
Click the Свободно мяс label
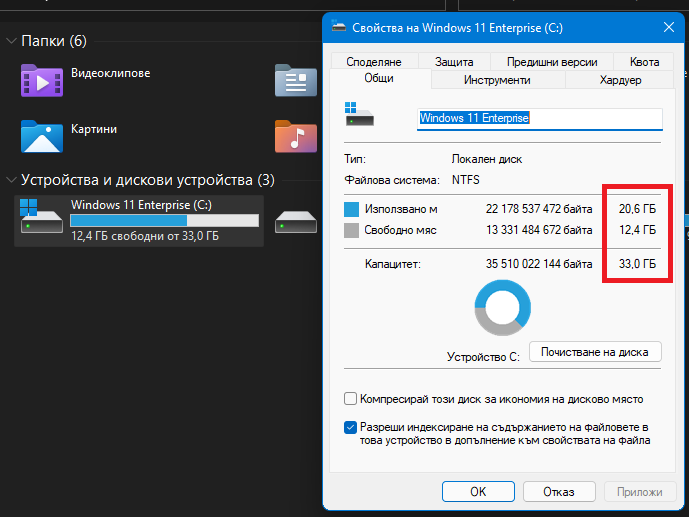click(x=400, y=230)
